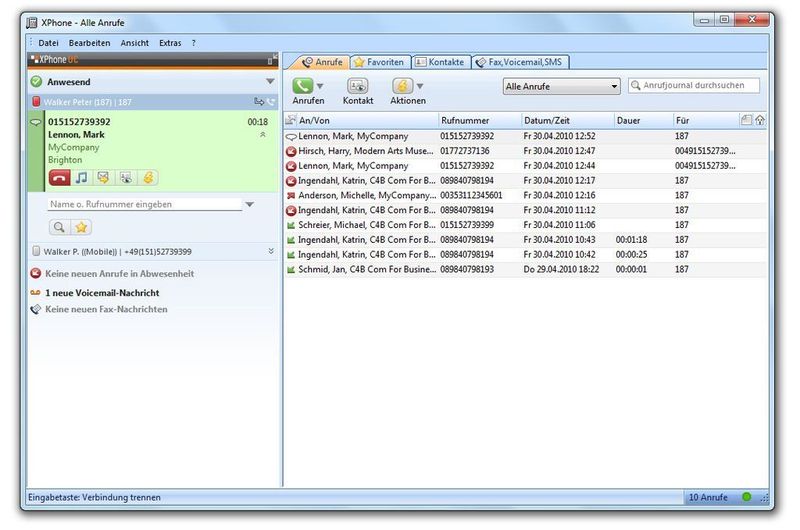Click the magnifier search button below number field
This screenshot has height=530, width=800.
[x=59, y=227]
